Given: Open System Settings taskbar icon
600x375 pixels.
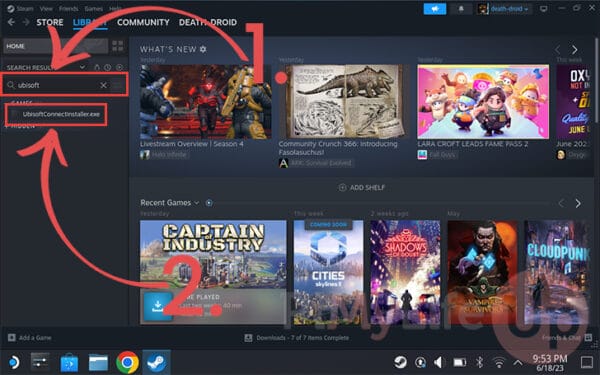Looking at the screenshot, I should click(40, 362).
